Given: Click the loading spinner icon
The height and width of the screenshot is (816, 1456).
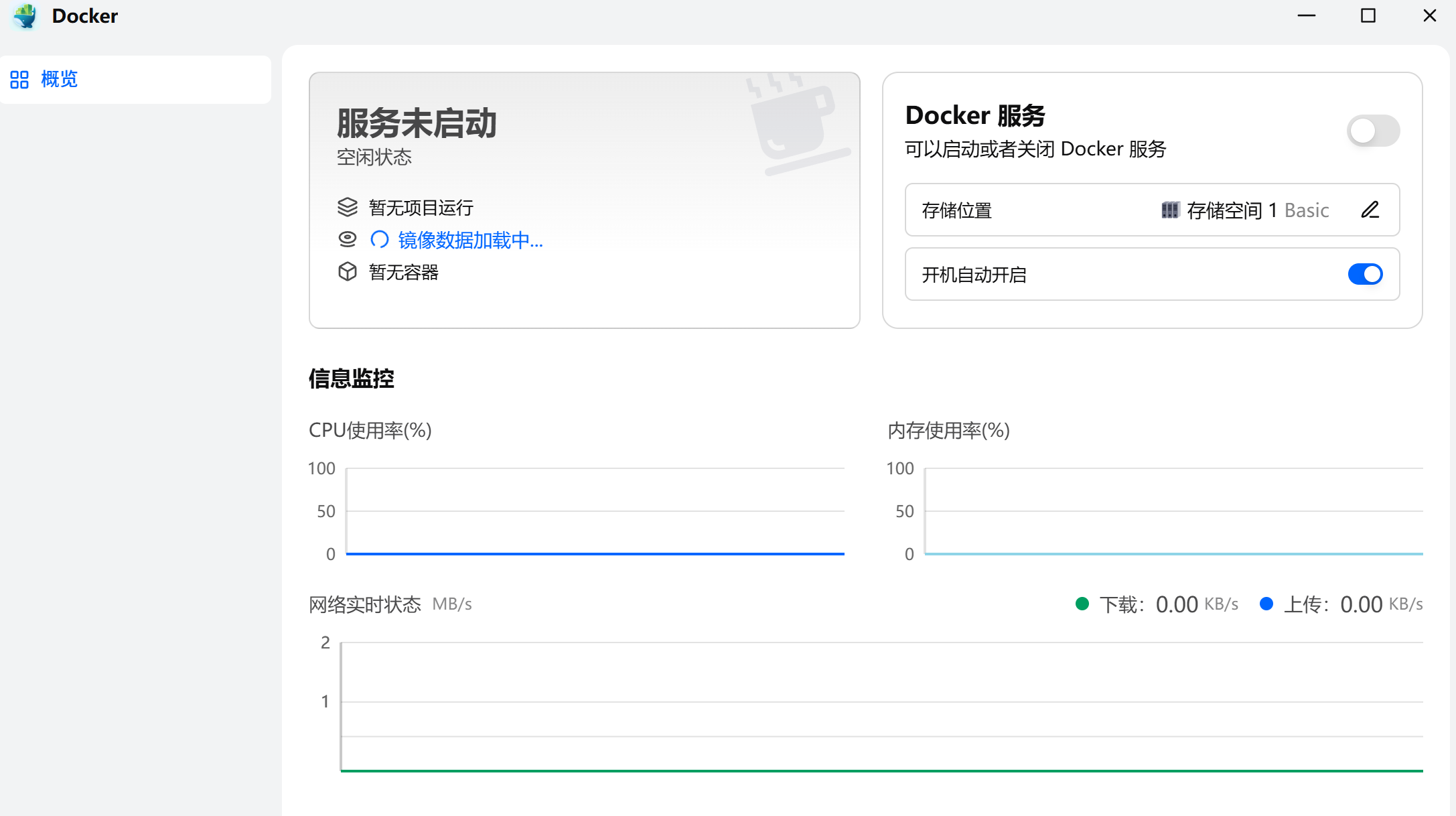Looking at the screenshot, I should point(380,239).
